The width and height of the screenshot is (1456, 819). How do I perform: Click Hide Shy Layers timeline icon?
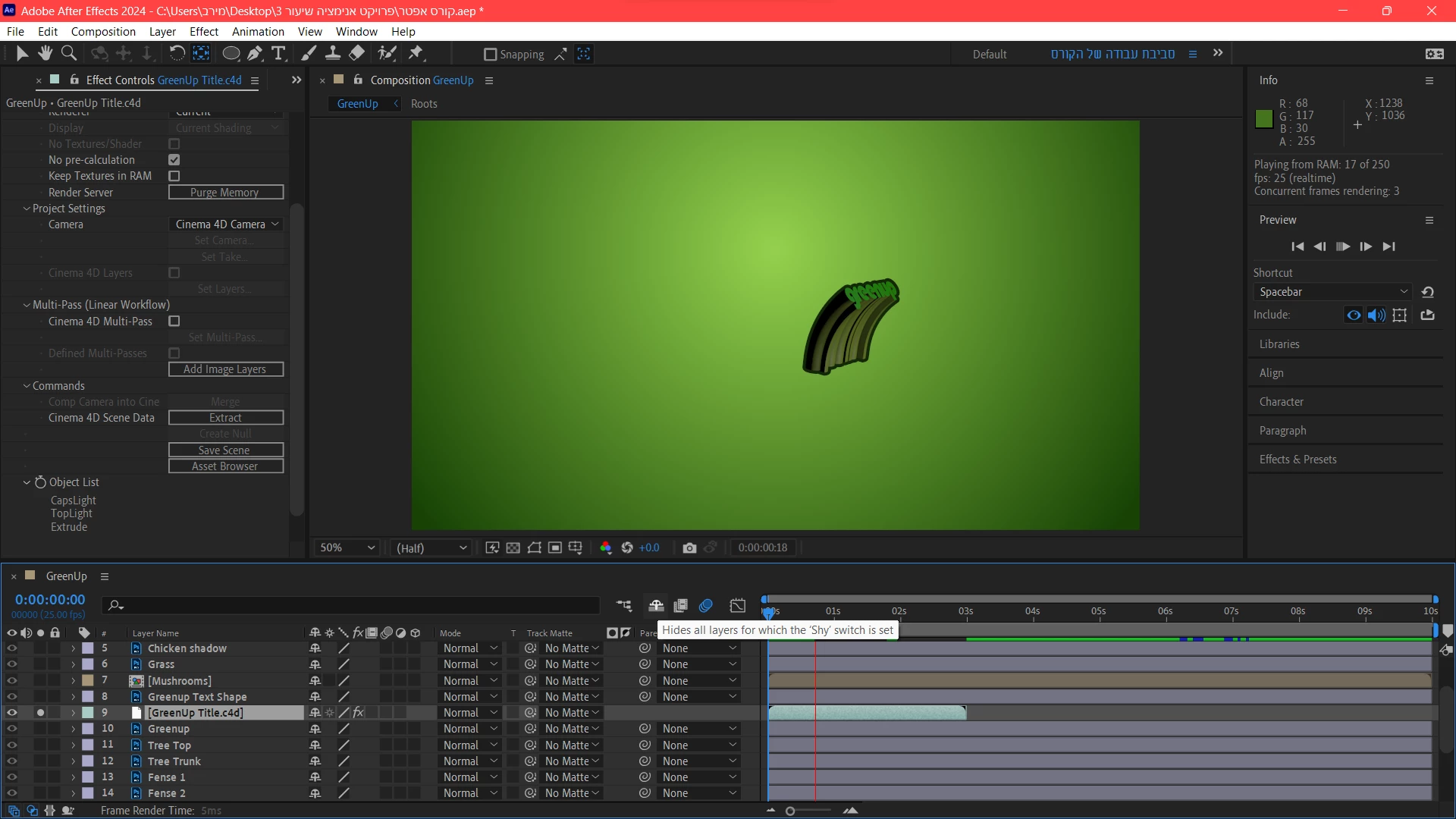click(x=656, y=605)
